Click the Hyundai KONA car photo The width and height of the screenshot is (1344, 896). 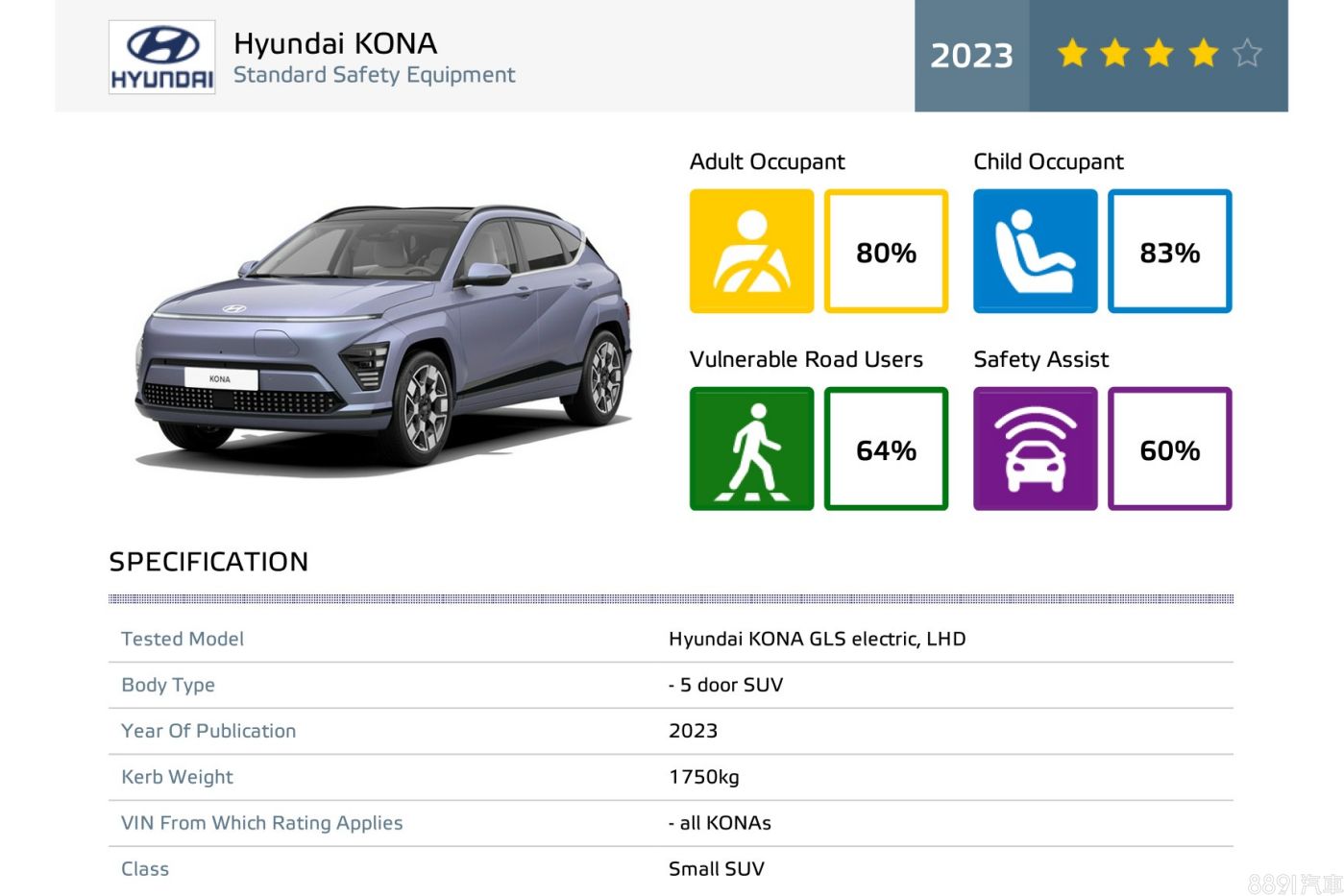tap(384, 331)
